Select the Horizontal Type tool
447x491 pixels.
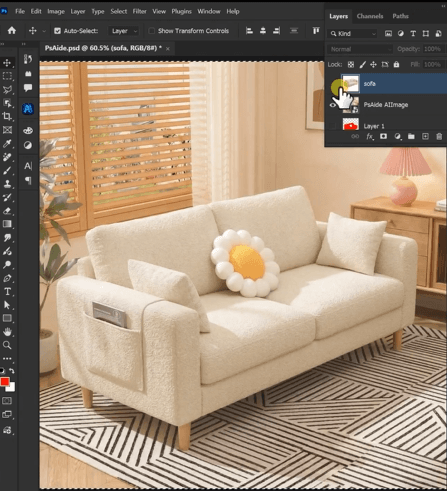click(7, 292)
